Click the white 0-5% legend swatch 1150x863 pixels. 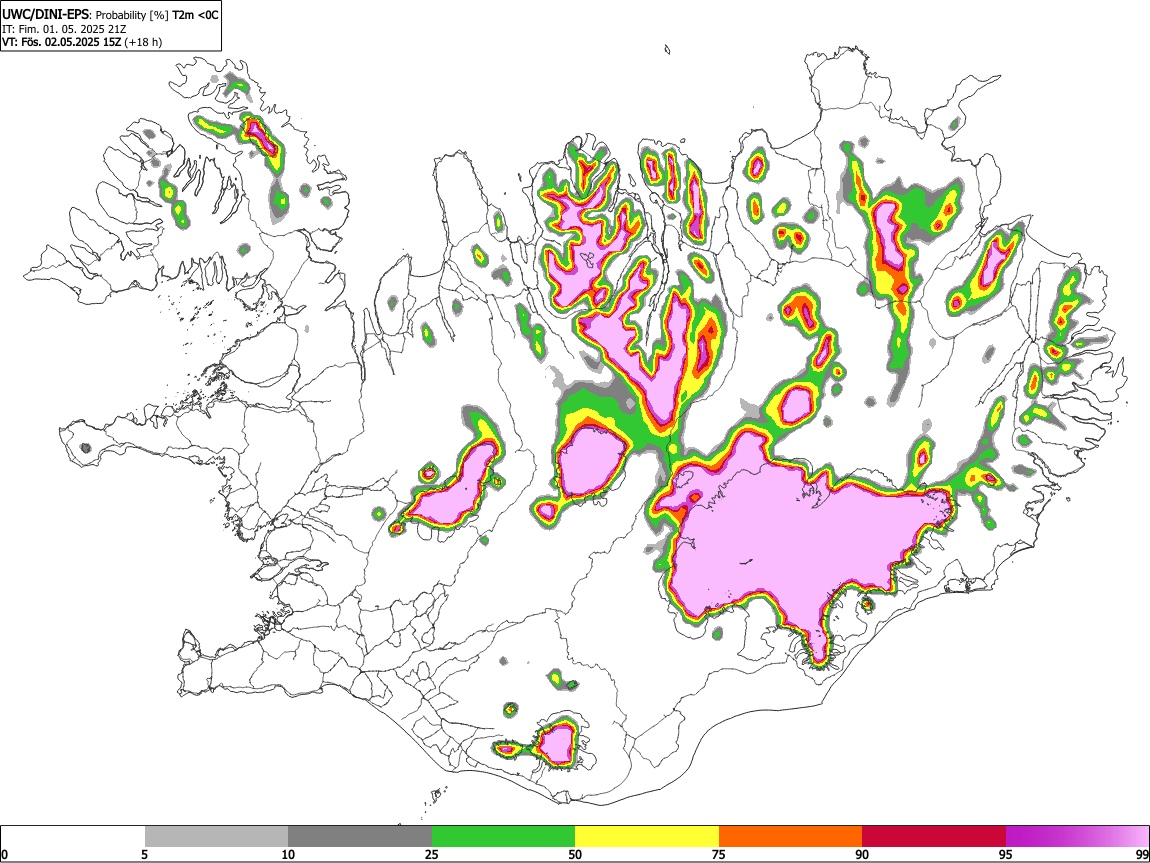73,837
